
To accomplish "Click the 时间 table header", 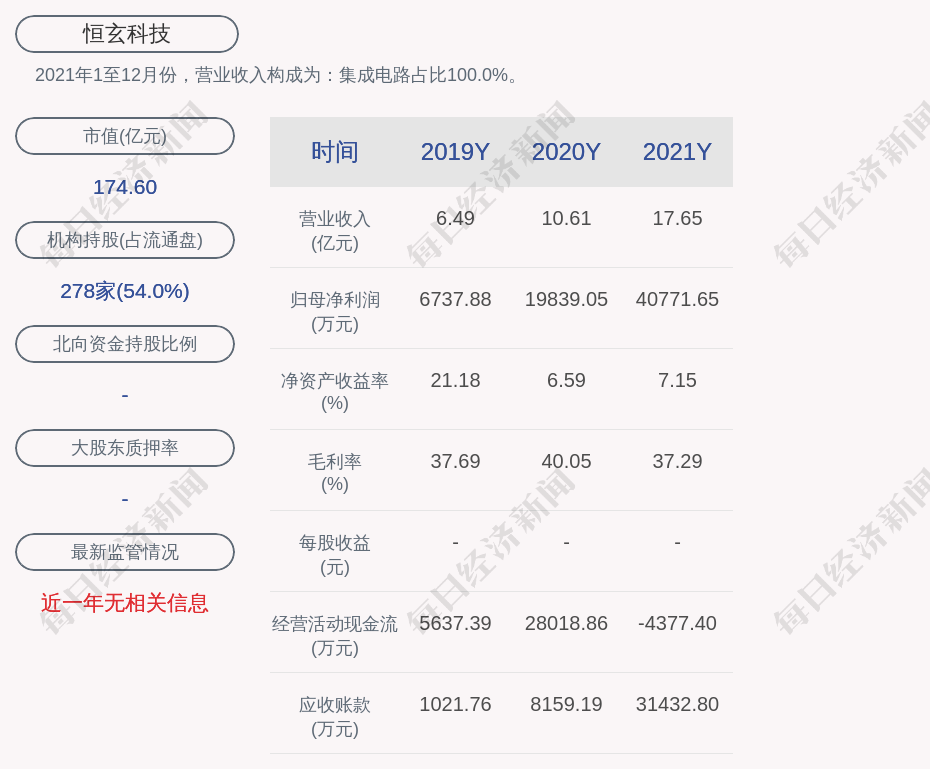I will pos(335,152).
